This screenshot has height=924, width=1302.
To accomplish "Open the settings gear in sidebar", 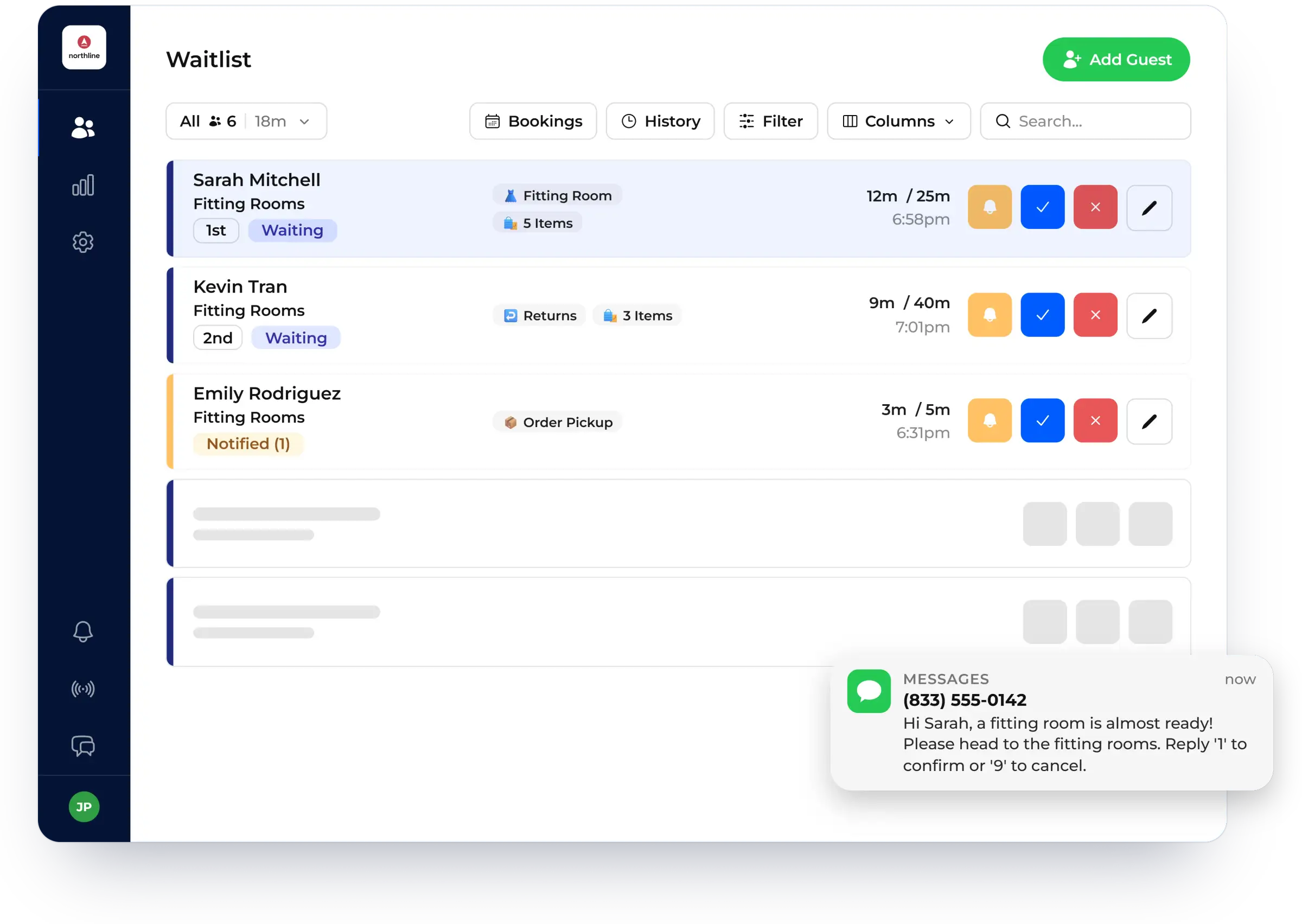I will 83,243.
